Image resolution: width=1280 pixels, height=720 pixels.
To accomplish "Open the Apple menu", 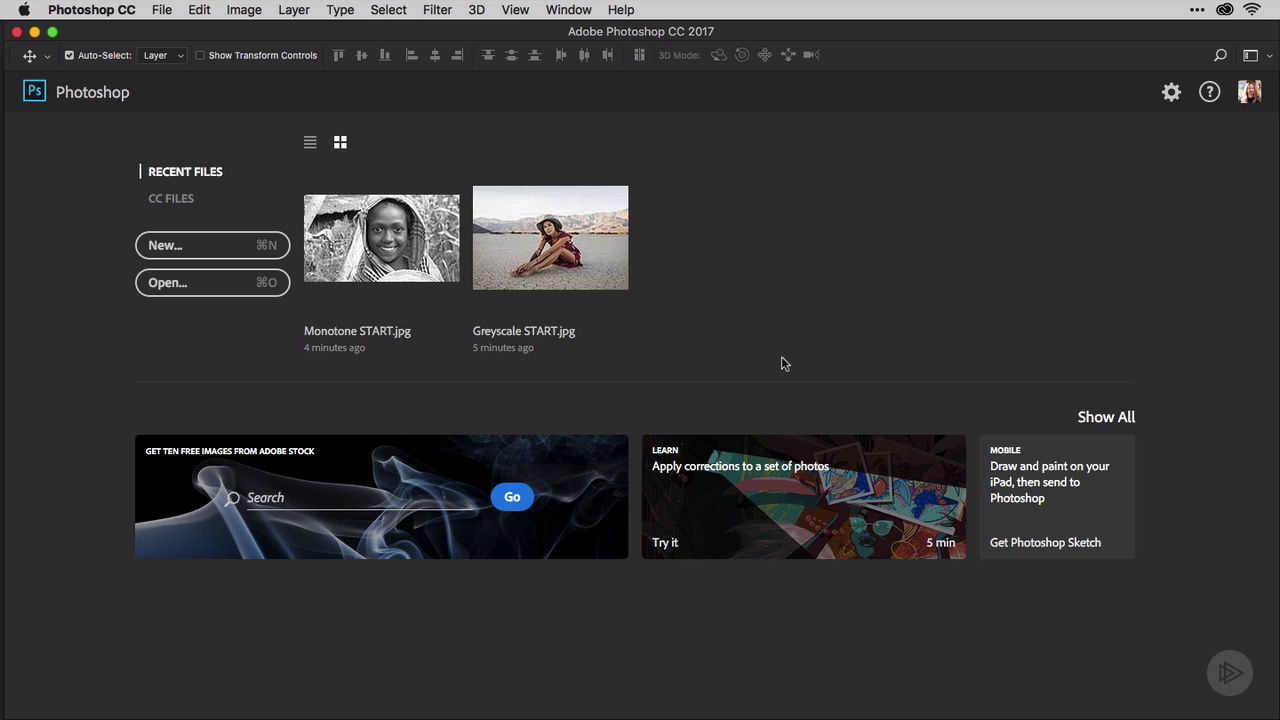I will (24, 10).
